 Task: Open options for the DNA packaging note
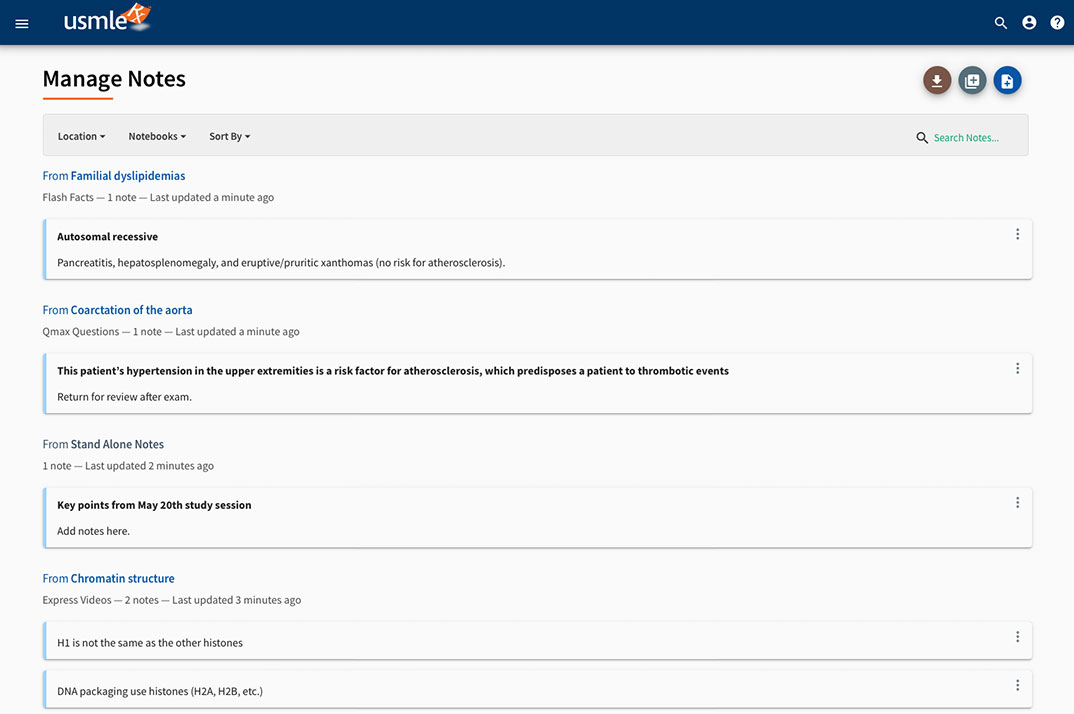[1017, 685]
